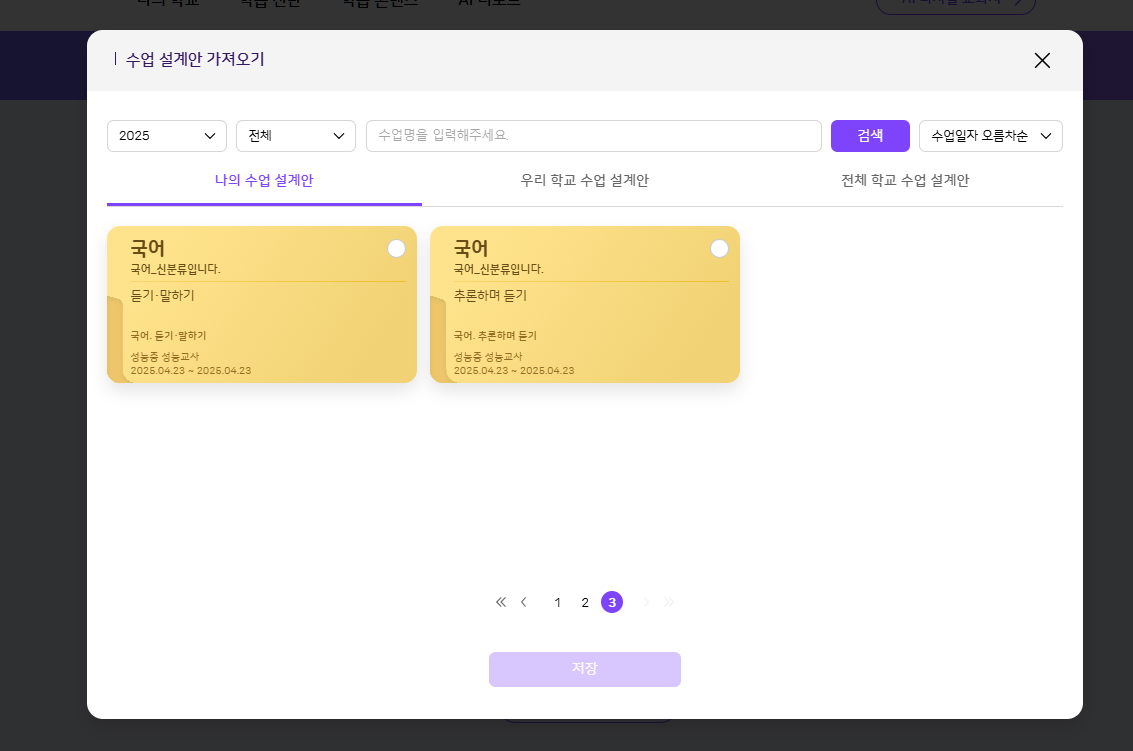Go to page 1 of results
The height and width of the screenshot is (751, 1133).
click(557, 602)
